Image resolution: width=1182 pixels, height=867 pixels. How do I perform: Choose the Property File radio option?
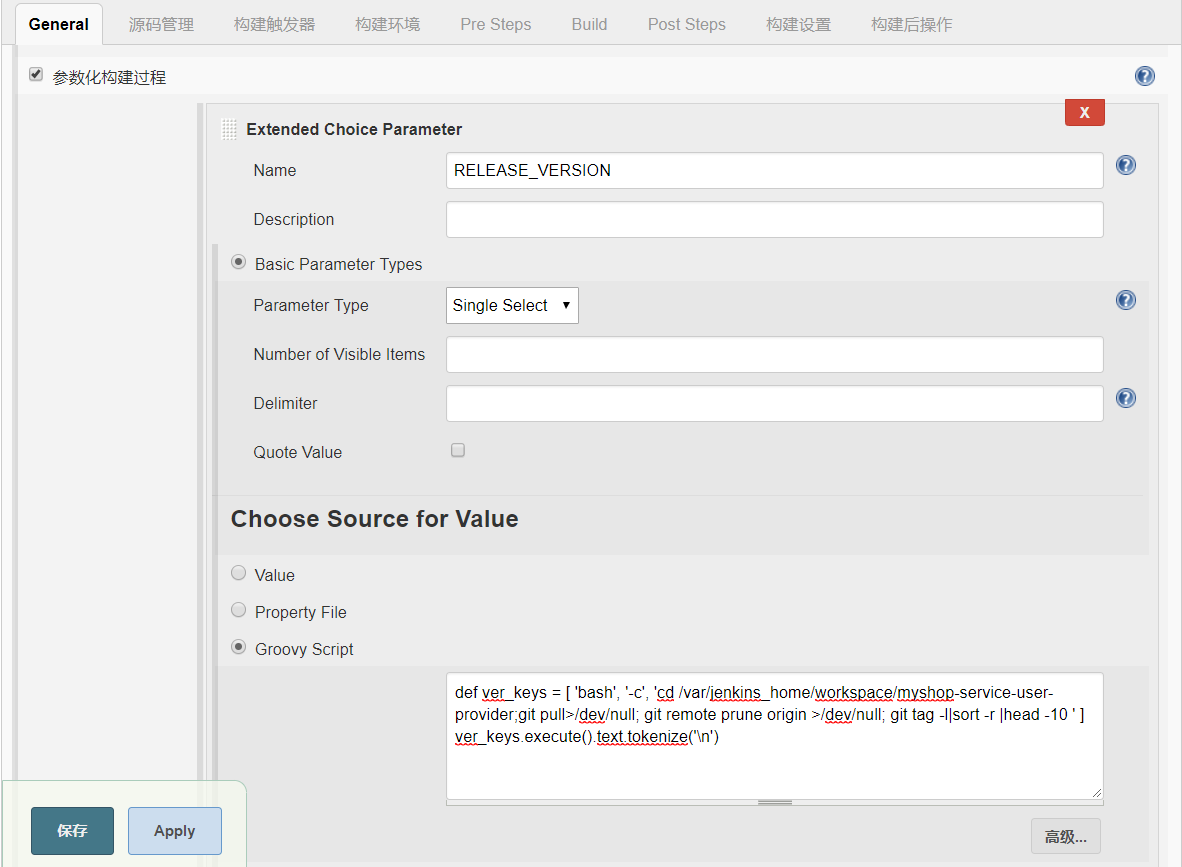[238, 610]
